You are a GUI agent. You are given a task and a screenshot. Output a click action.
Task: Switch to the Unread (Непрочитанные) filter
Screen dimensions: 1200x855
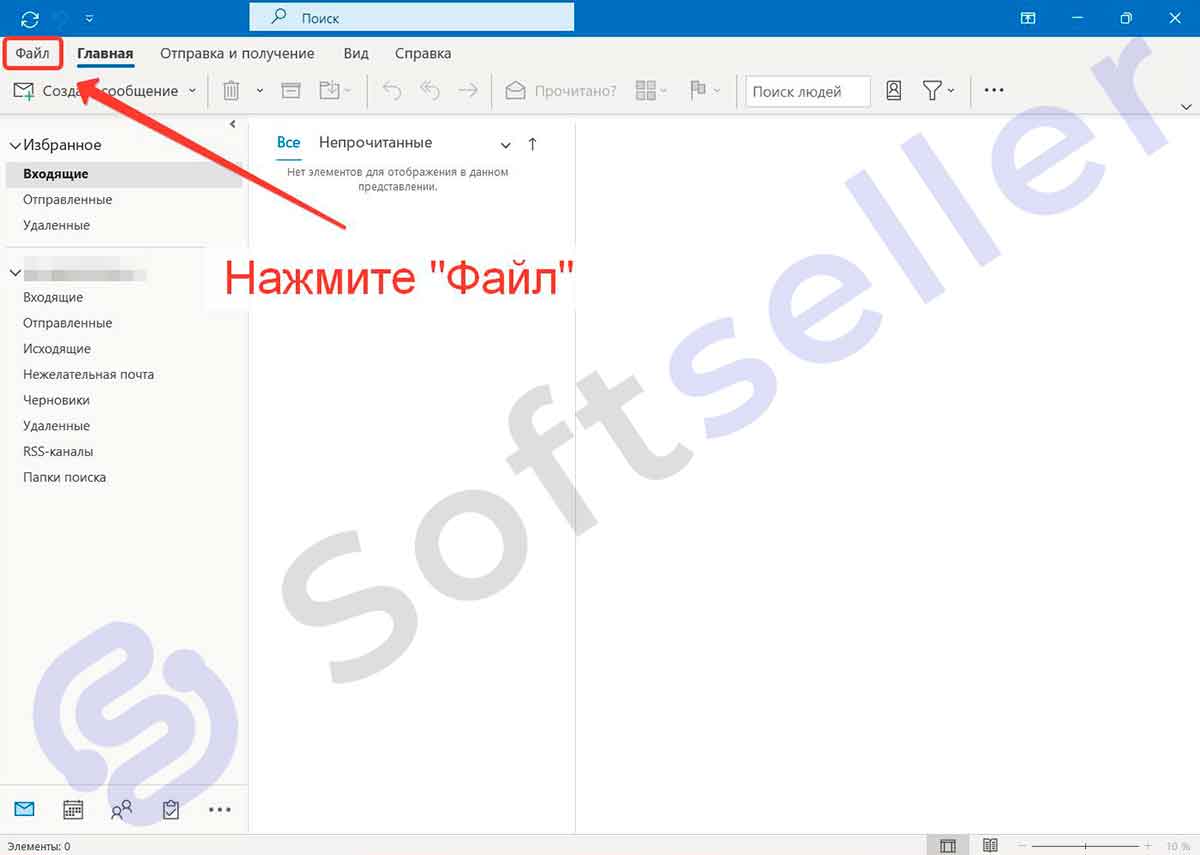[x=375, y=143]
